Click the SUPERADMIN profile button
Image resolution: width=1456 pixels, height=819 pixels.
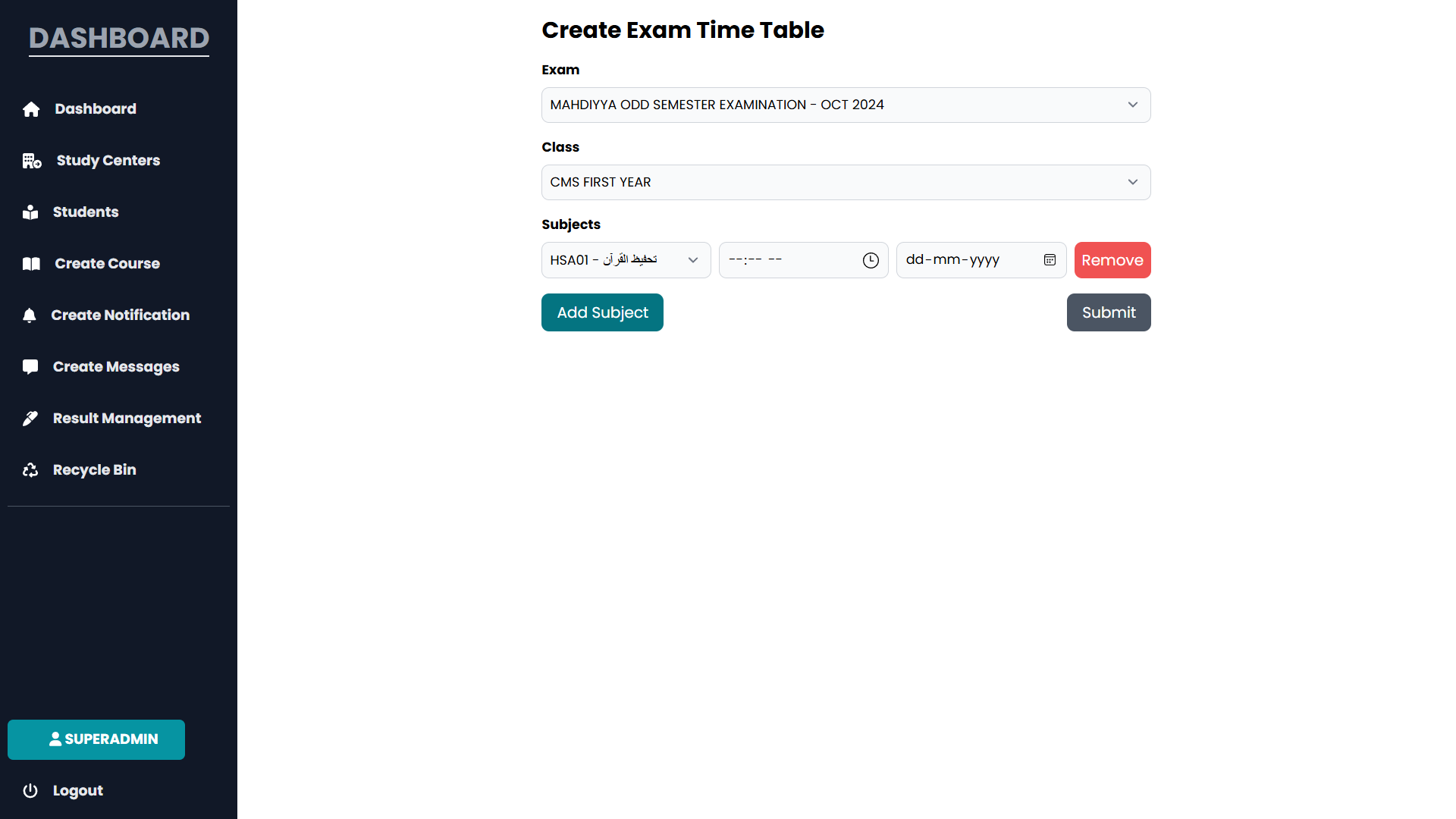[96, 739]
